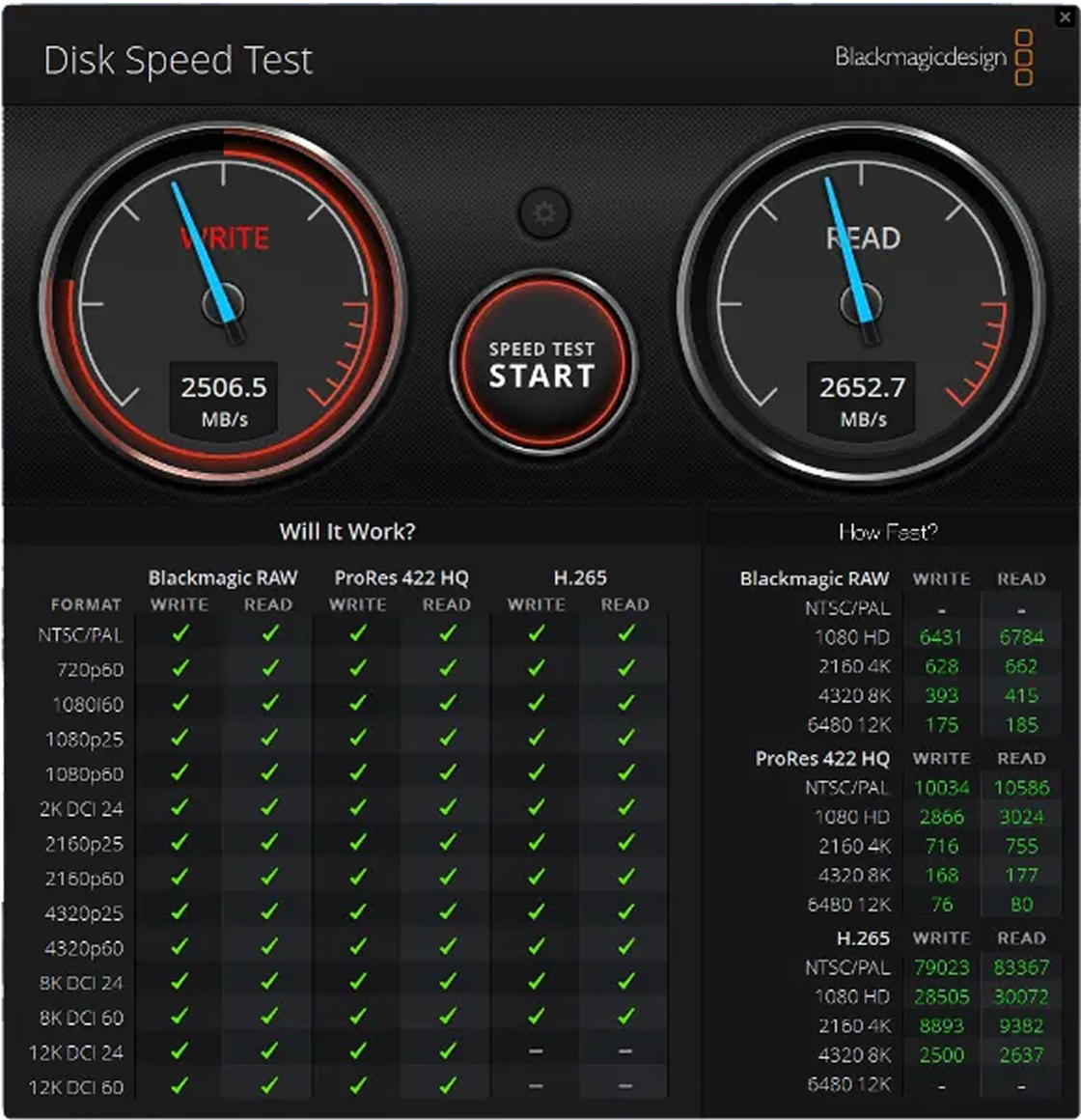The width and height of the screenshot is (1081, 1120).
Task: Click the ProRes 422 HQ read checkmark for 12K DCI 60
Action: (447, 1086)
